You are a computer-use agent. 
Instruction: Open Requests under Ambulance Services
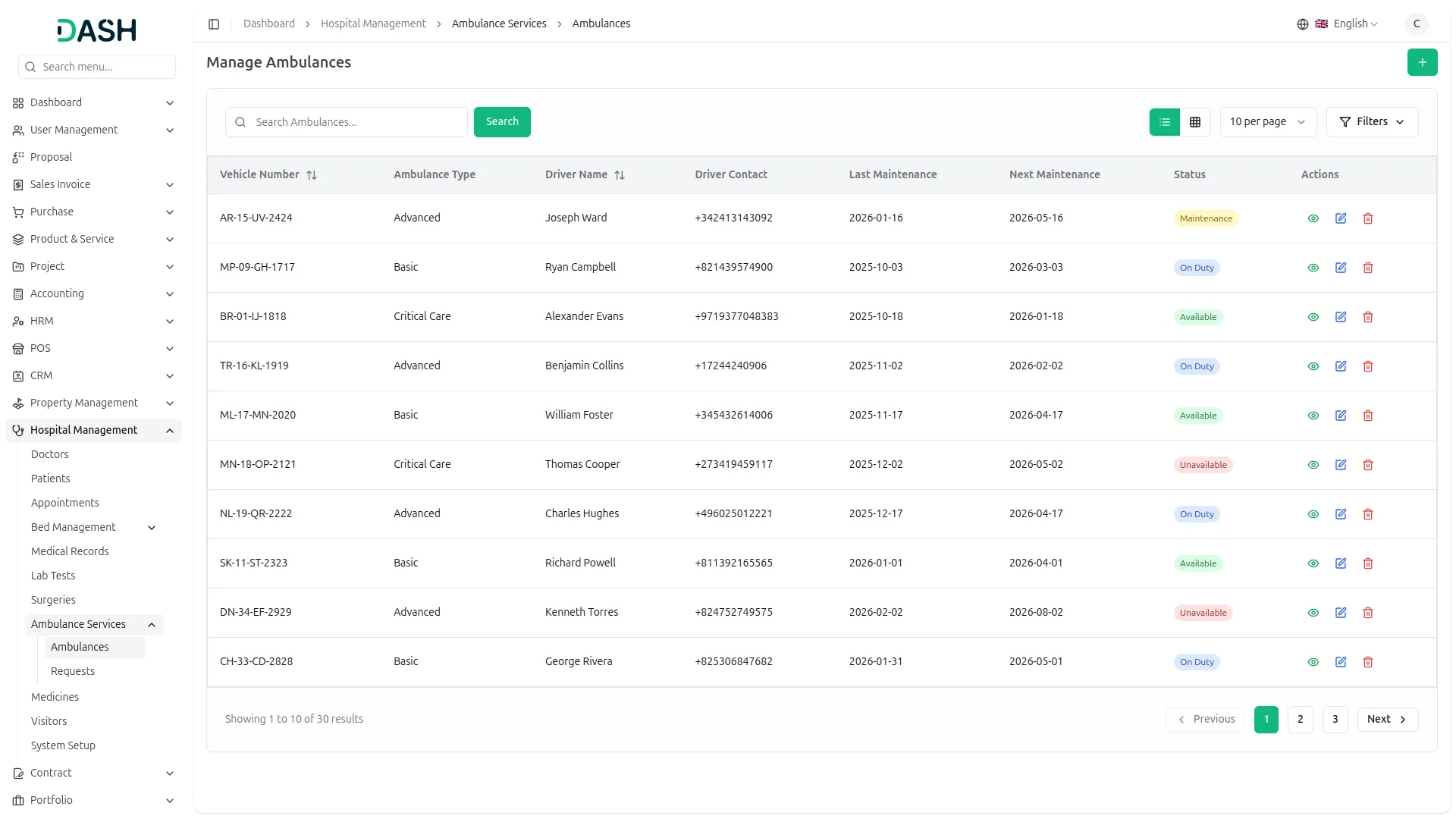[73, 671]
